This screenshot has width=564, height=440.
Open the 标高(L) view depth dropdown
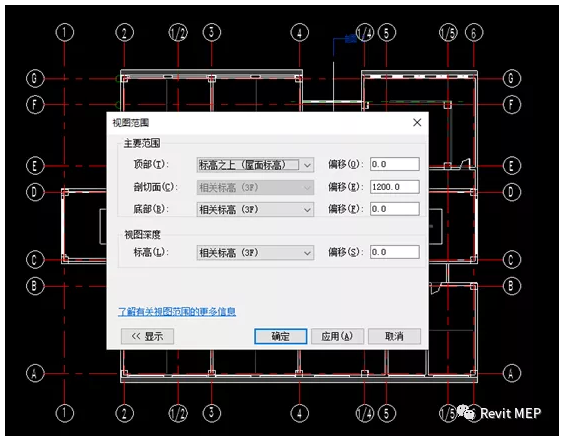(255, 253)
